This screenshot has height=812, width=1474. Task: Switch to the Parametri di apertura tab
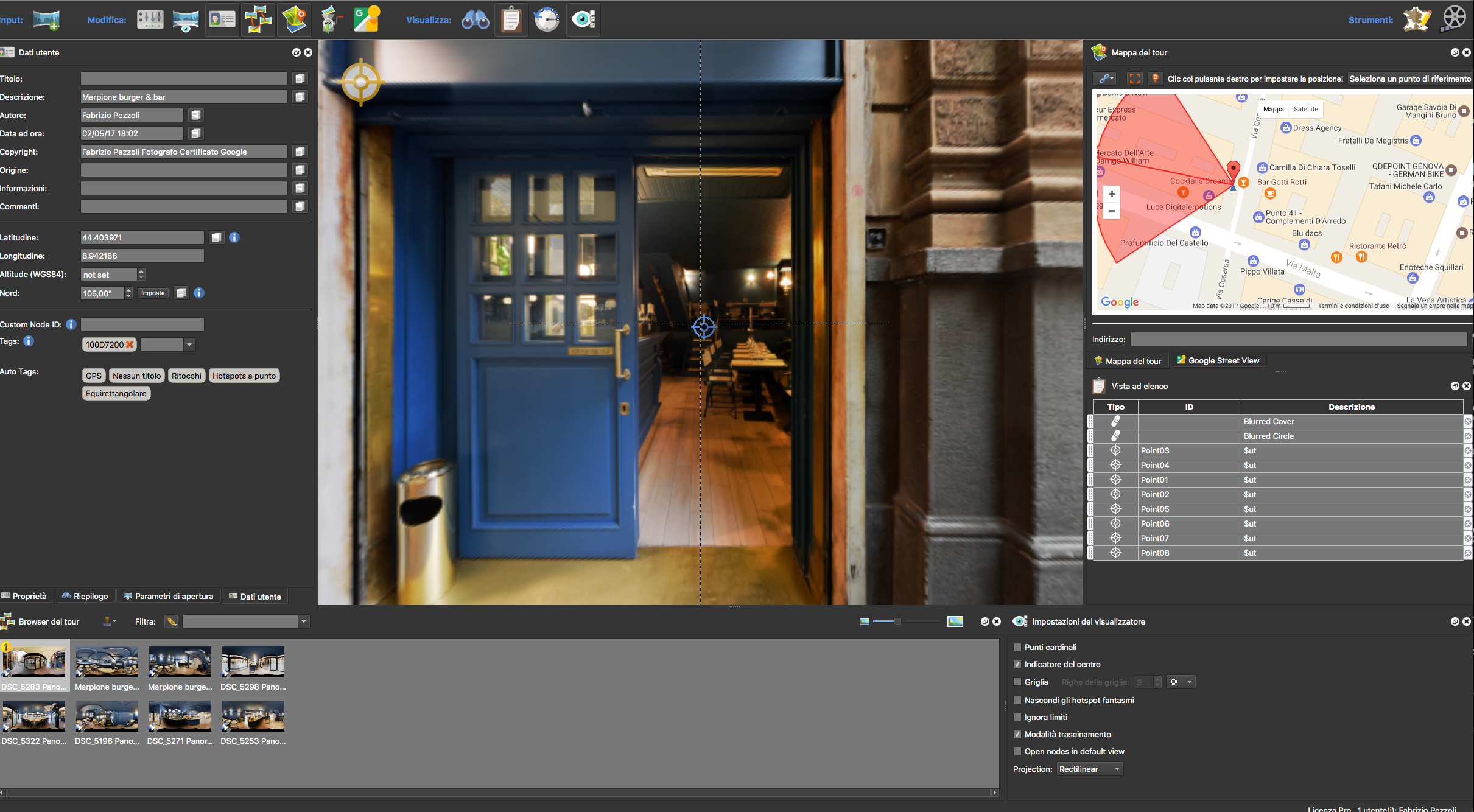168,597
